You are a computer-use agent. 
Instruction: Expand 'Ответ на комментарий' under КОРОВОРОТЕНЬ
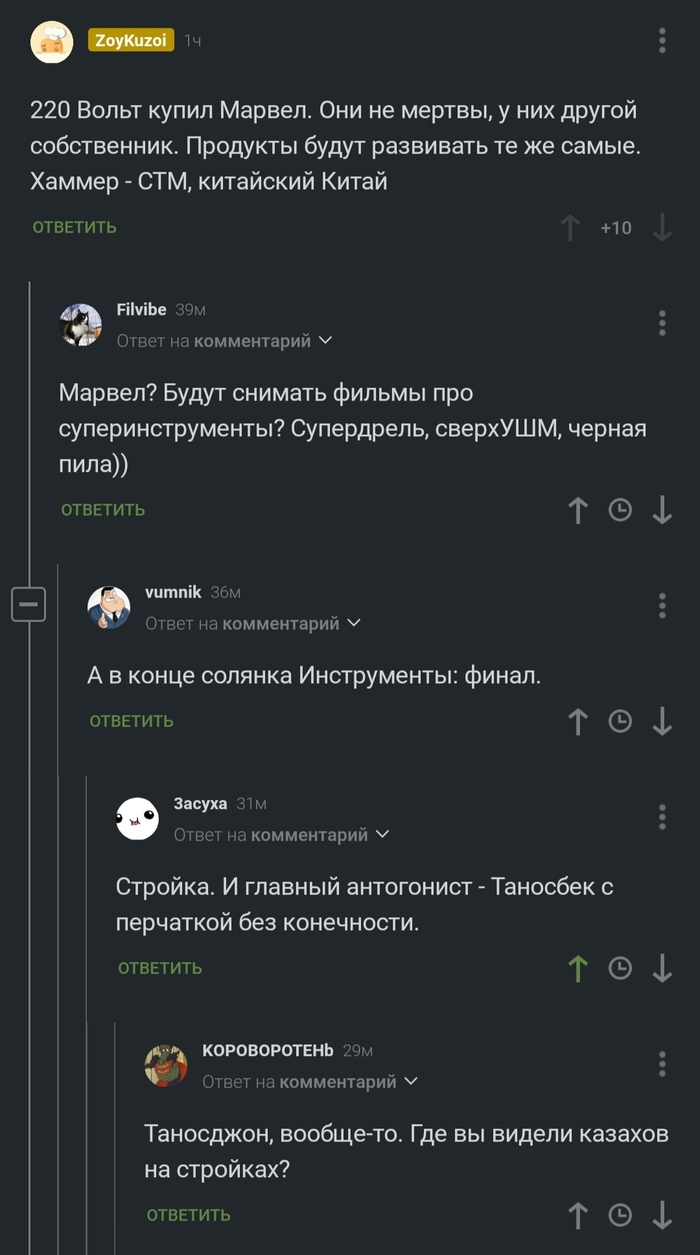tap(310, 1081)
